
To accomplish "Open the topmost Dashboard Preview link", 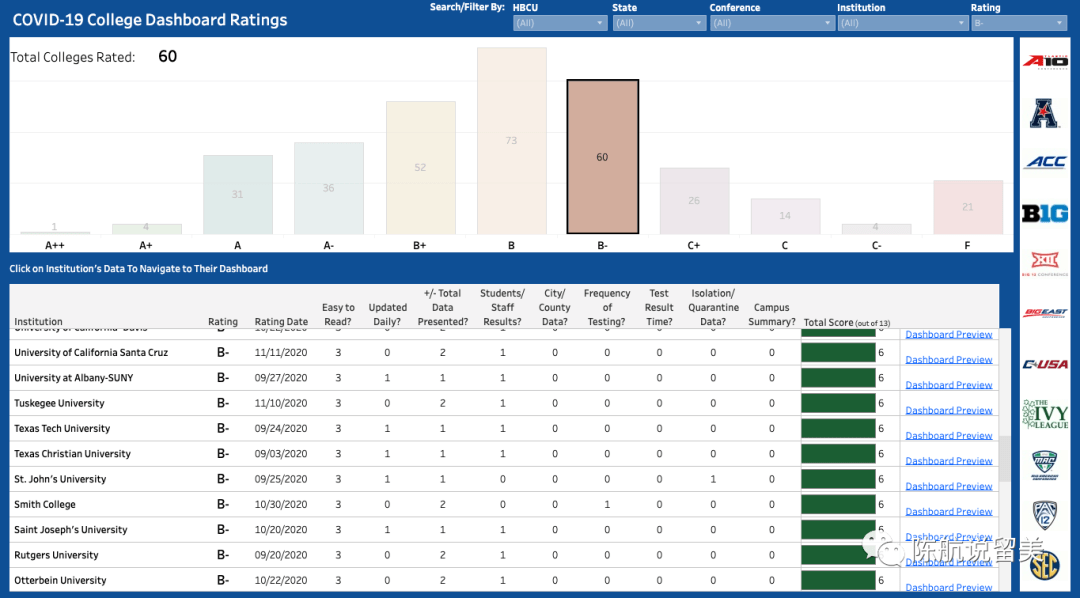I will click(x=948, y=334).
